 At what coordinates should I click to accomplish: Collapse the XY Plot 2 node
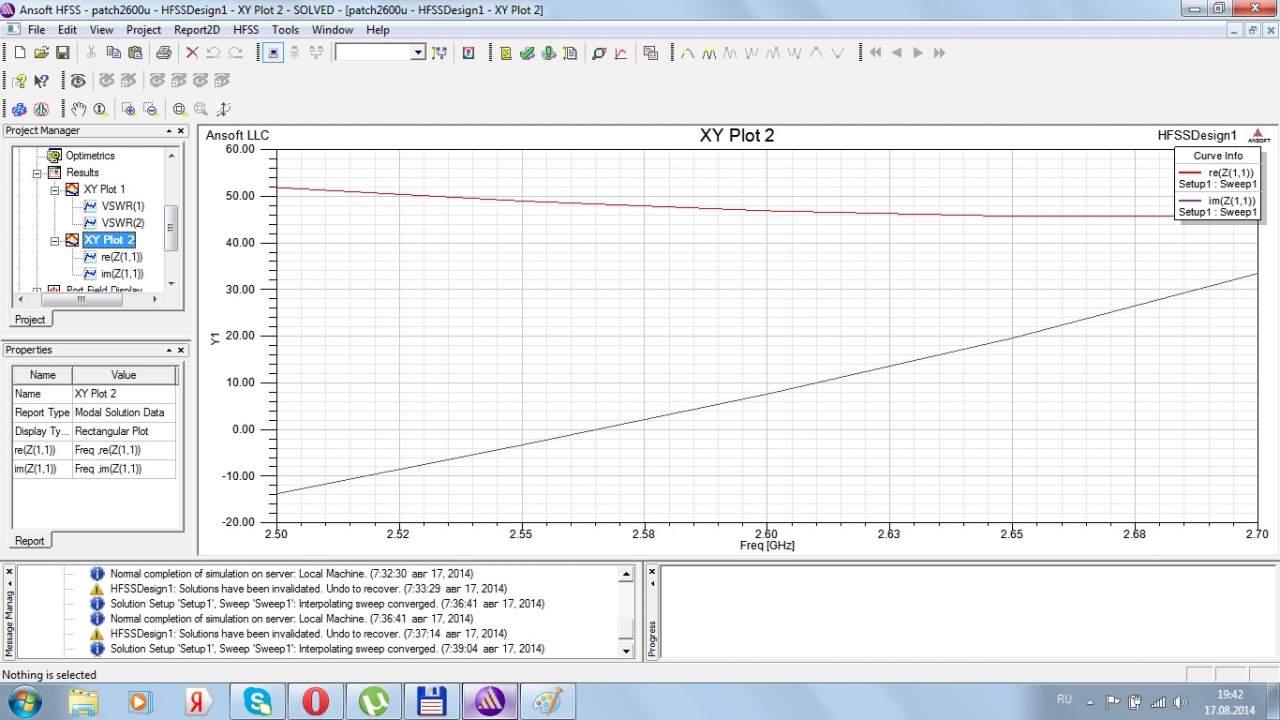[x=55, y=240]
